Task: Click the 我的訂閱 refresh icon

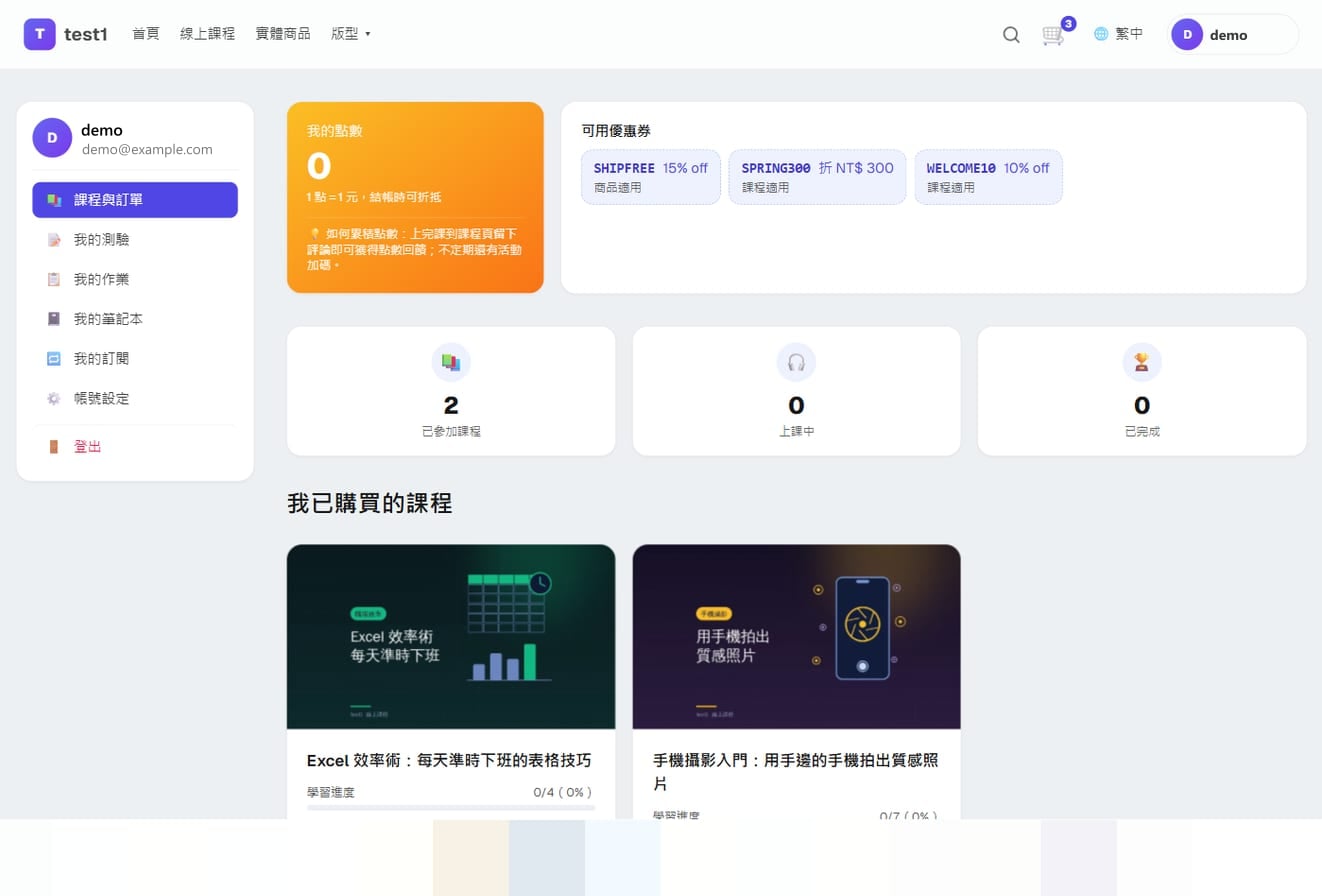Action: 54,358
